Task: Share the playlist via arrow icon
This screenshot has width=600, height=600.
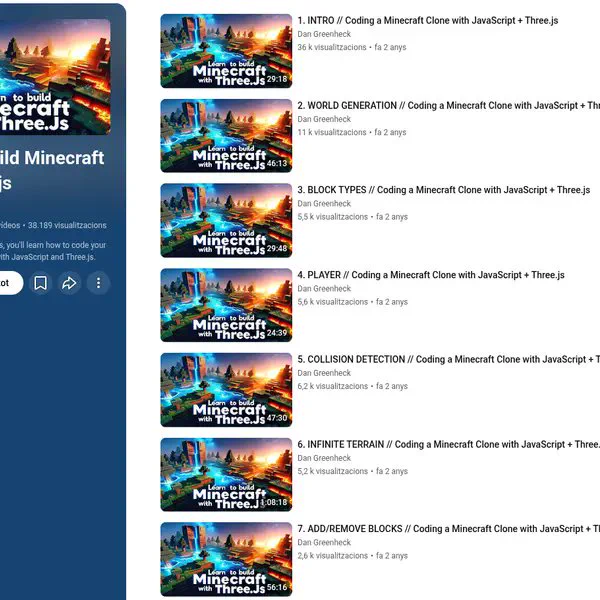Action: pos(69,283)
